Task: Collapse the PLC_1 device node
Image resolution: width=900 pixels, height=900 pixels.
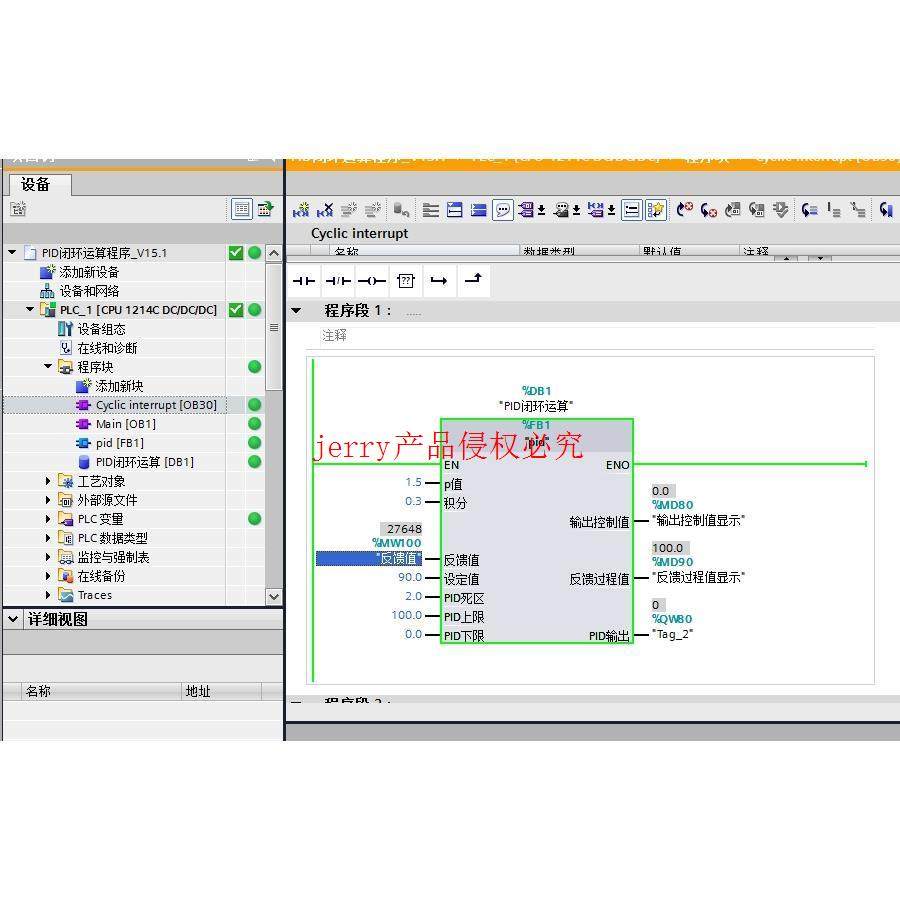Action: pos(30,309)
